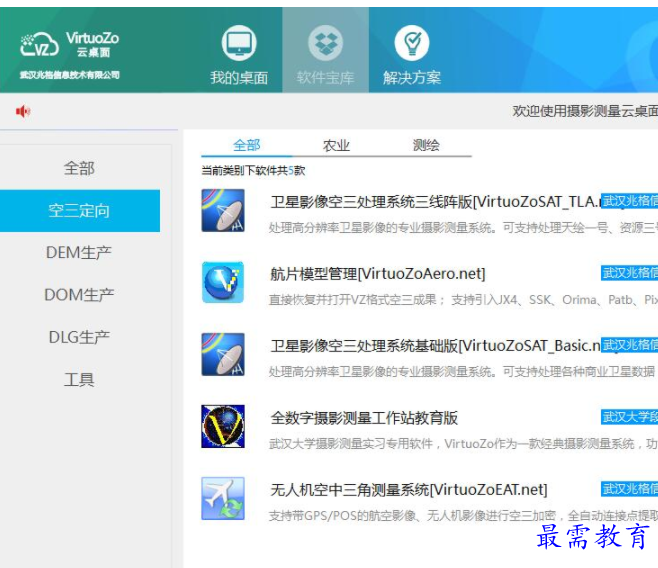Select DEM生产 category
The image size is (658, 568).
tap(79, 253)
